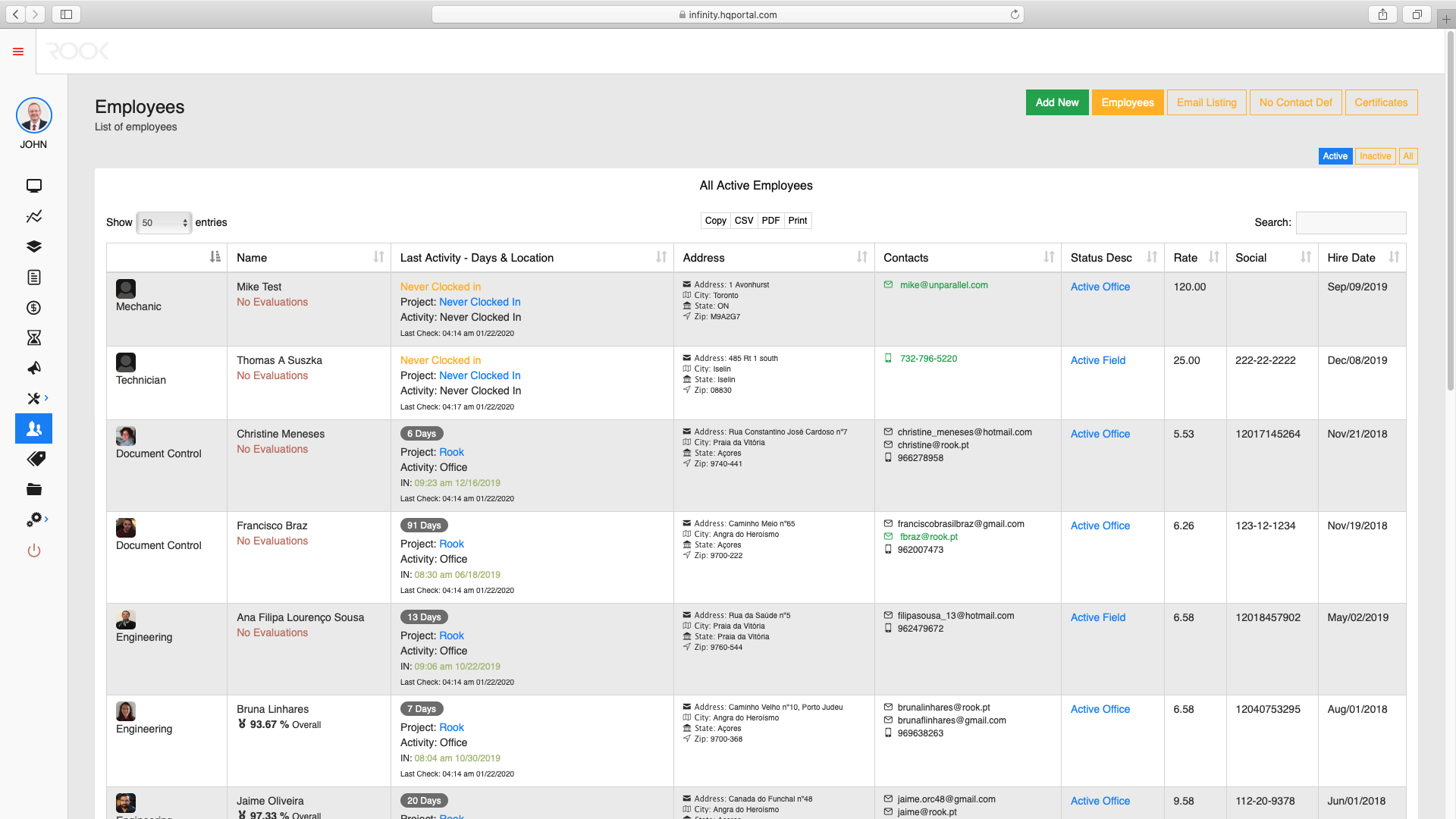Open the hourglass time tracking icon
This screenshot has width=1456, height=819.
click(33, 337)
